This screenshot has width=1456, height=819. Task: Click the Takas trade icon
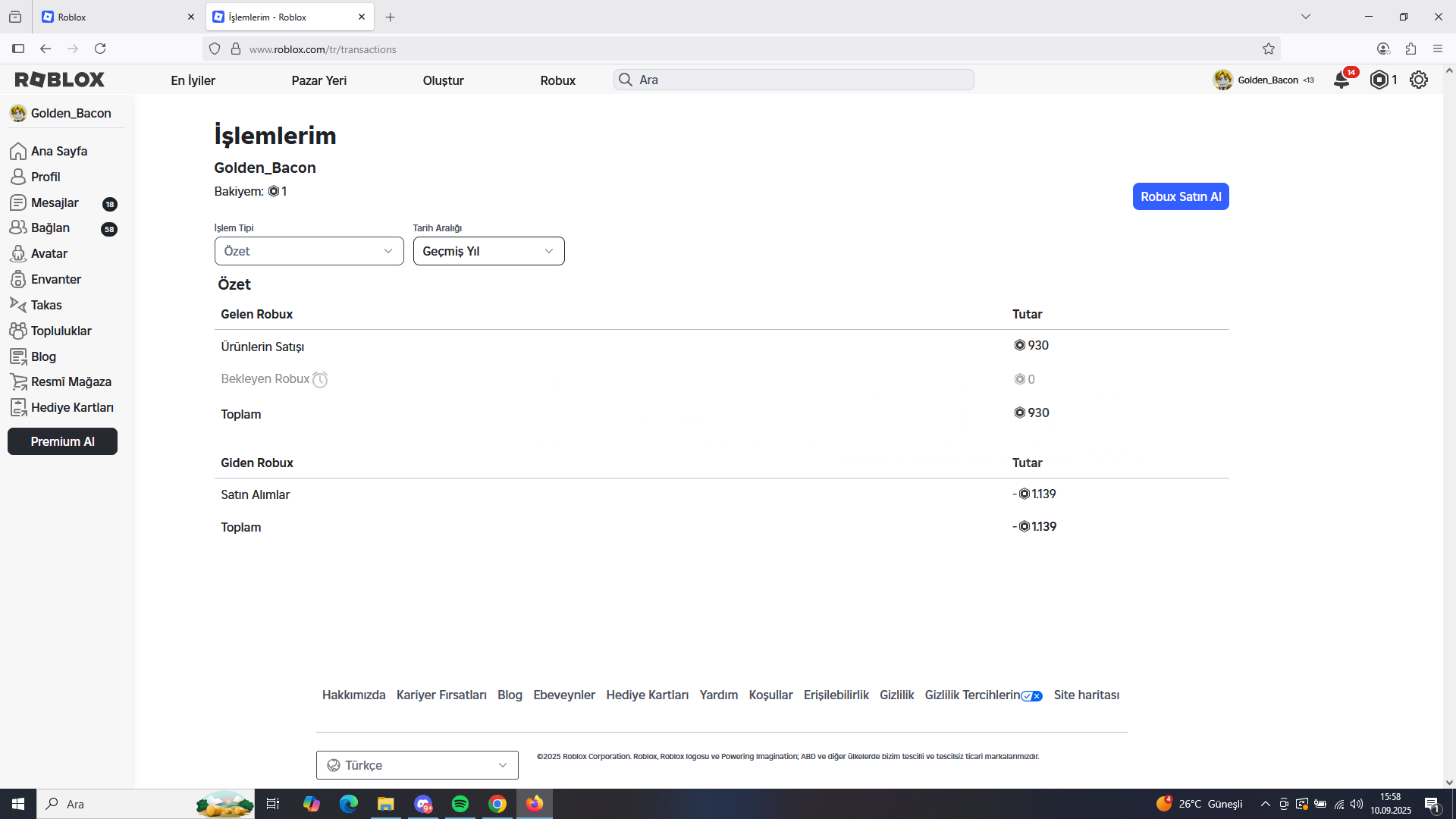(18, 305)
